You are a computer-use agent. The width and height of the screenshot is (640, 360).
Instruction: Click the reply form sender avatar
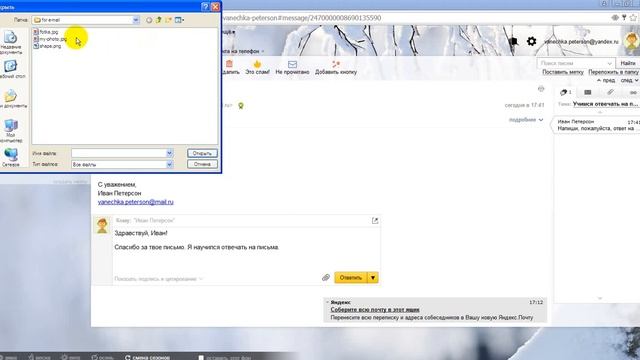pos(102,225)
